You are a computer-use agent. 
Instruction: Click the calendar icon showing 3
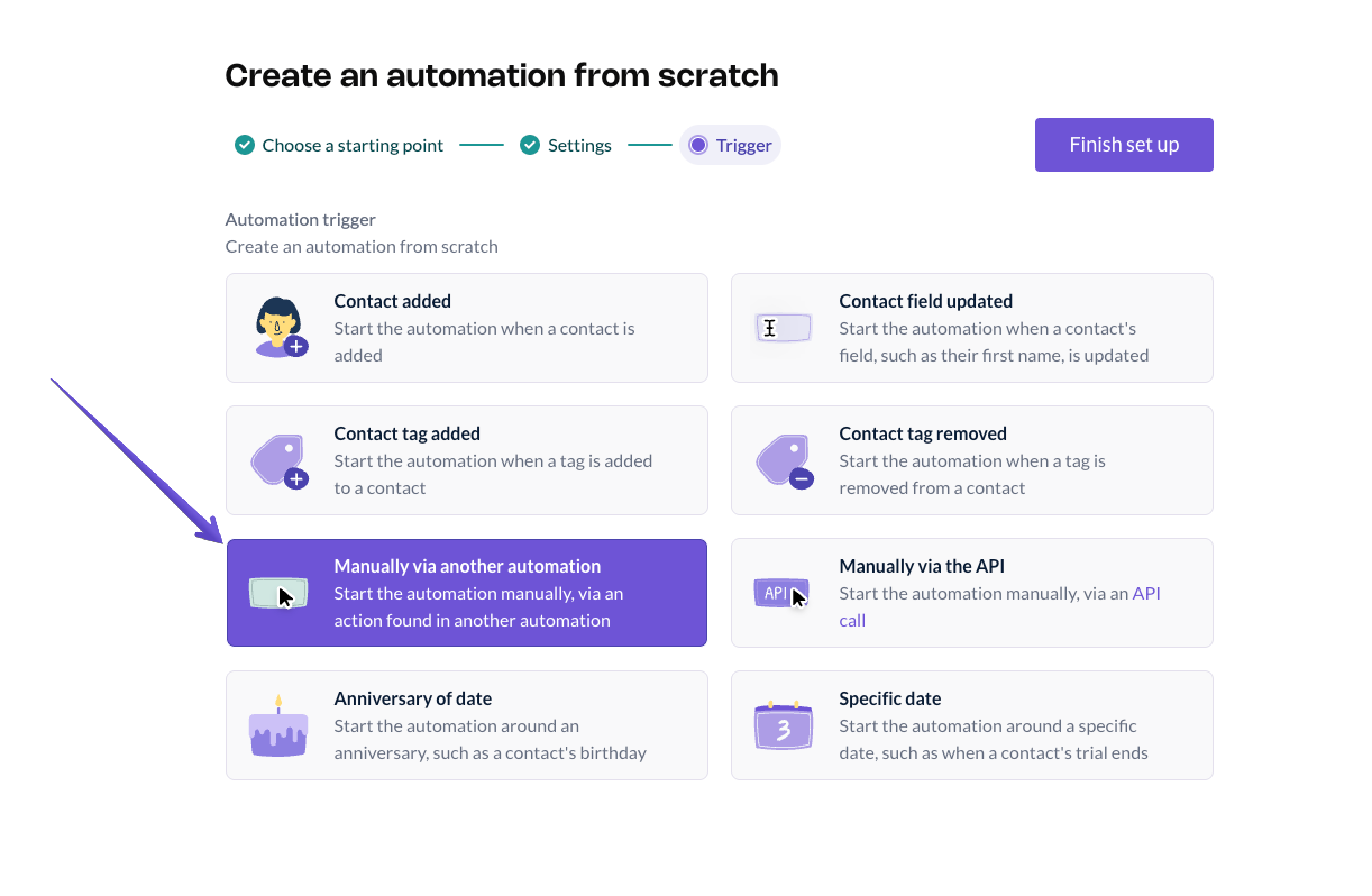pos(784,726)
